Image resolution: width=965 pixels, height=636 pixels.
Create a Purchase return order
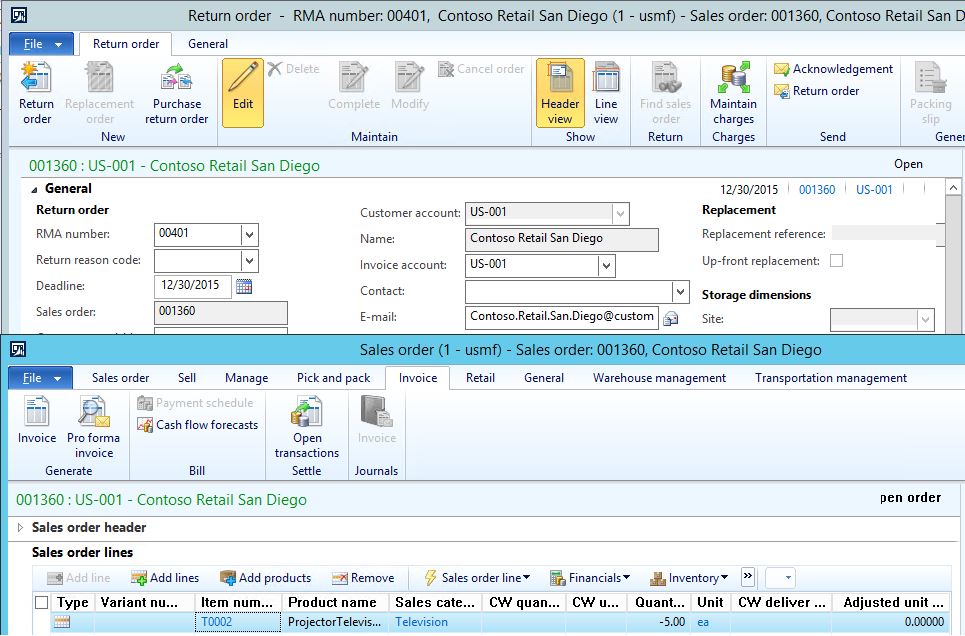[x=177, y=92]
